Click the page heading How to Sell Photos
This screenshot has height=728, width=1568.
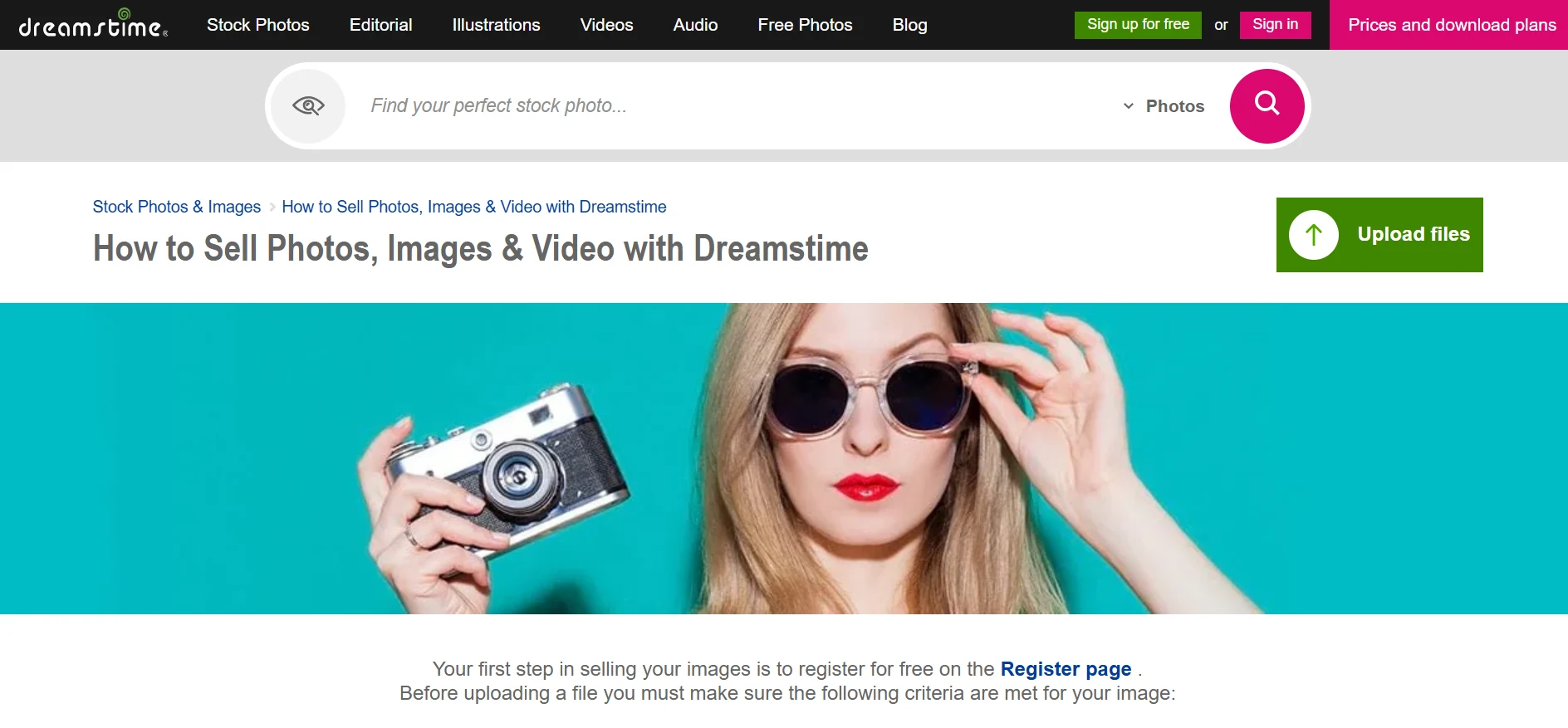(x=481, y=248)
